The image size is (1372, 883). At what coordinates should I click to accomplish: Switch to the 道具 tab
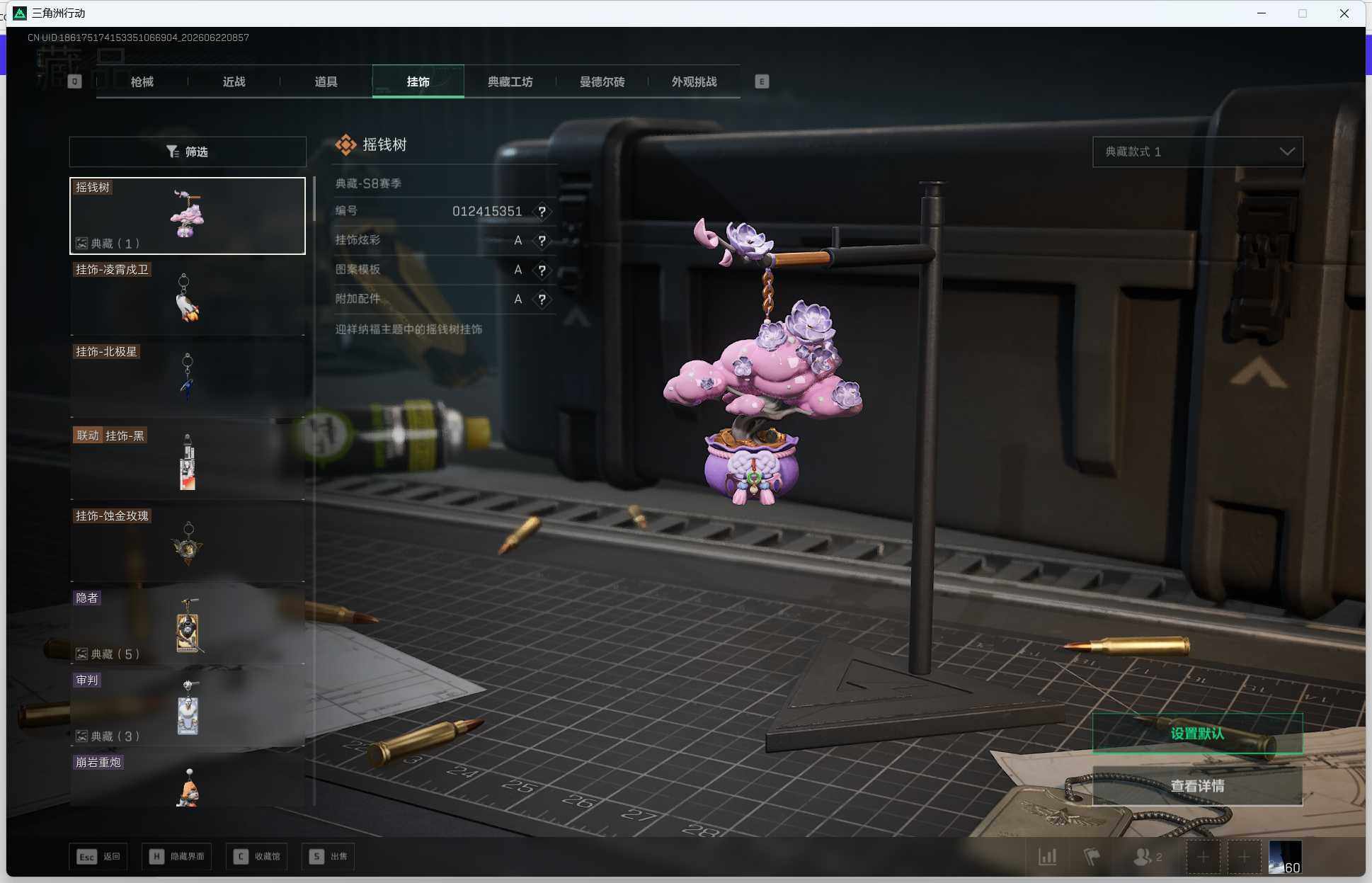(326, 82)
